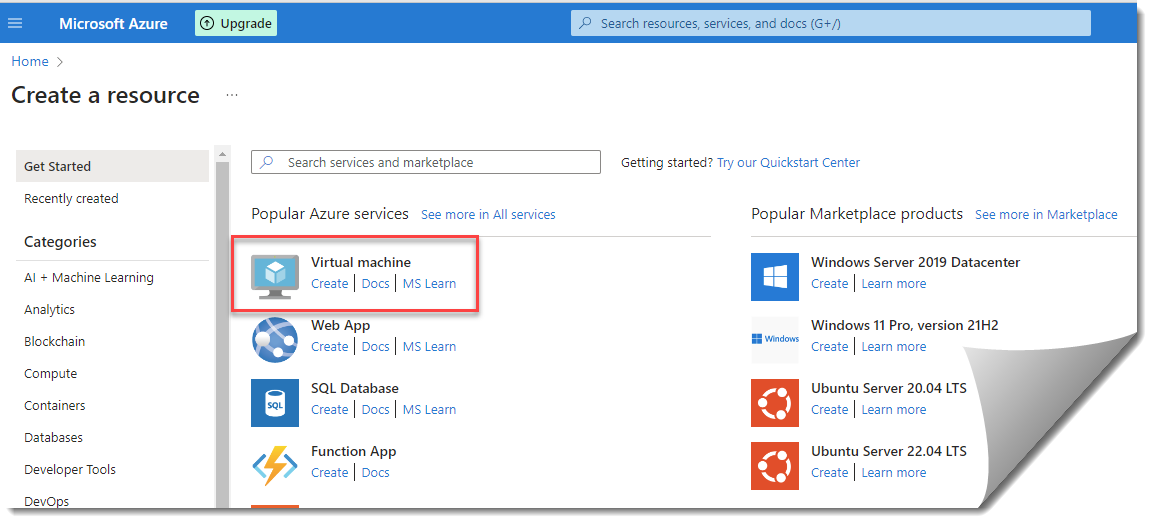Viewport: 1152px width, 523px height.
Task: Click Microsoft Azure home title
Action: [113, 24]
